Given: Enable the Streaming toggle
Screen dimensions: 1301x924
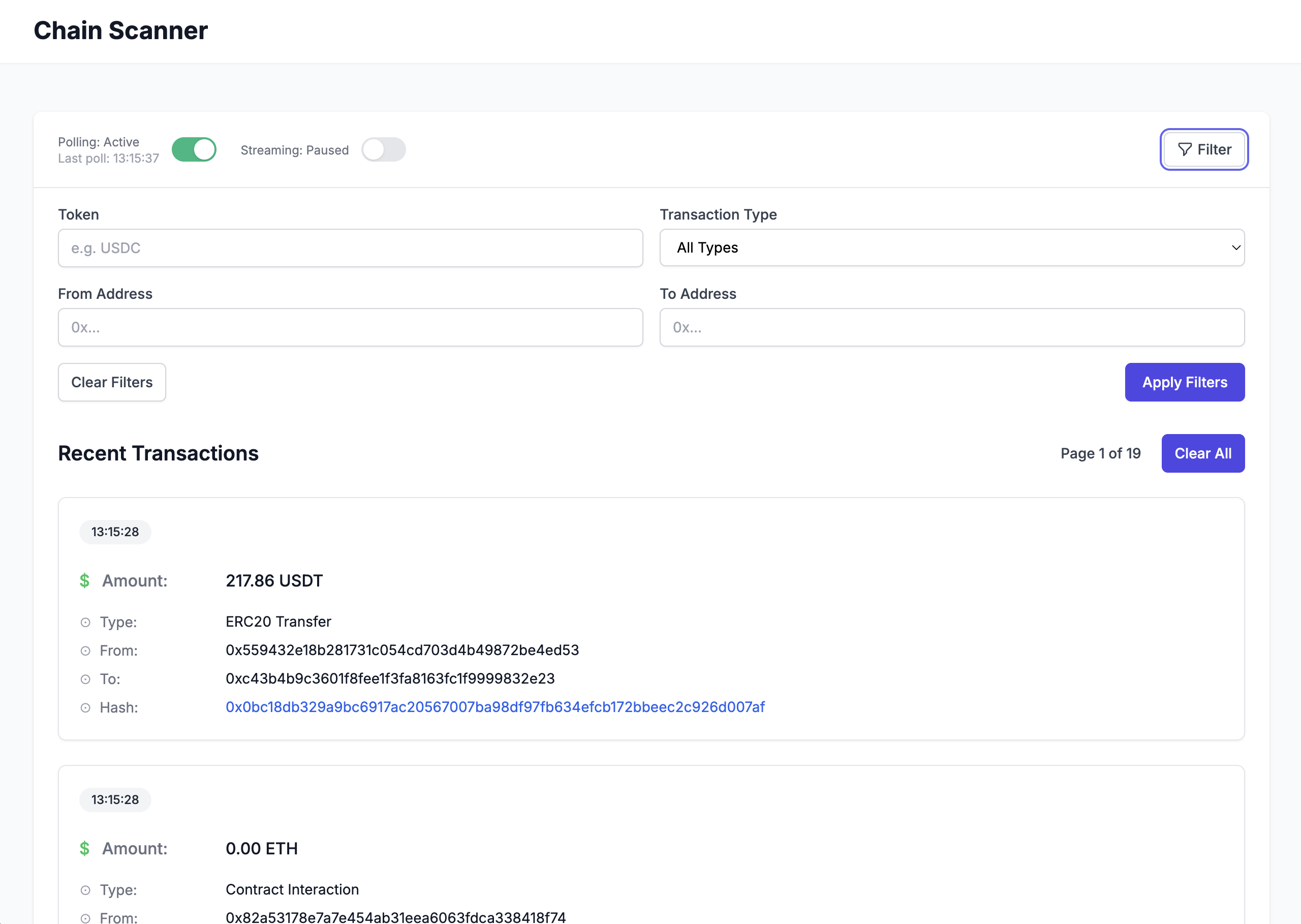Looking at the screenshot, I should (383, 149).
